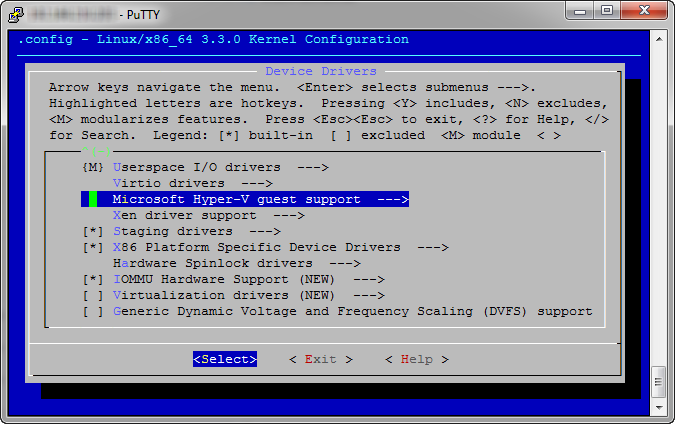Toggle the IOMMU Hardware Support checkbox
The image size is (675, 424).
(x=93, y=280)
